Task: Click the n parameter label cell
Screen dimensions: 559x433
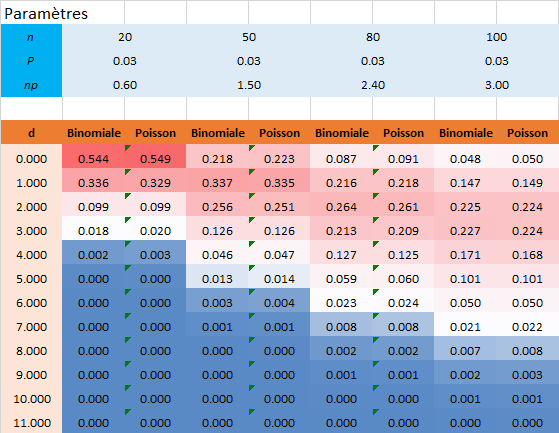Action: 31,37
